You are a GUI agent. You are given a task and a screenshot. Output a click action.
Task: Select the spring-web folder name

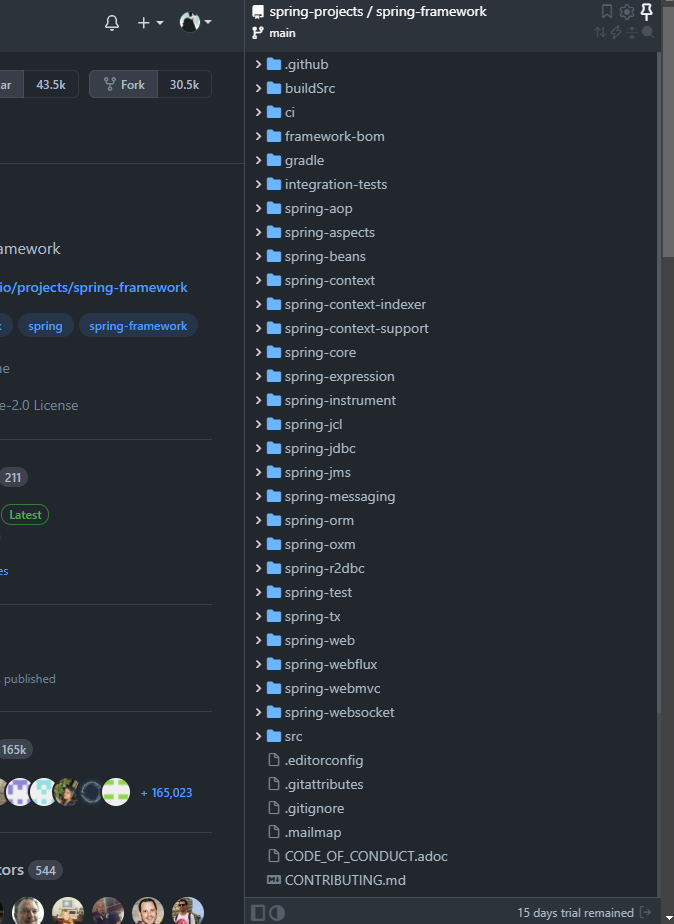pos(320,641)
